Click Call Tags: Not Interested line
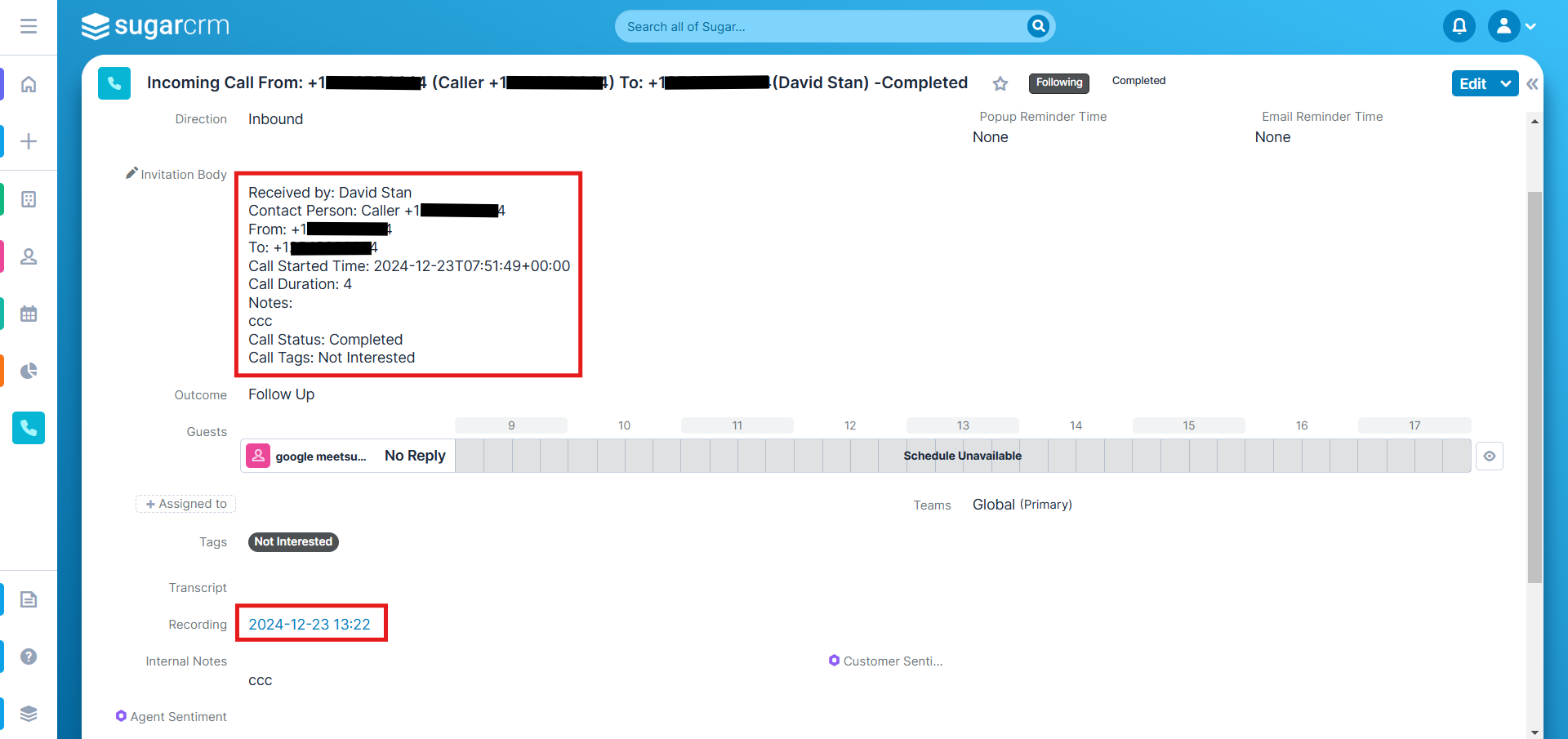This screenshot has width=1568, height=739. pyautogui.click(x=332, y=358)
